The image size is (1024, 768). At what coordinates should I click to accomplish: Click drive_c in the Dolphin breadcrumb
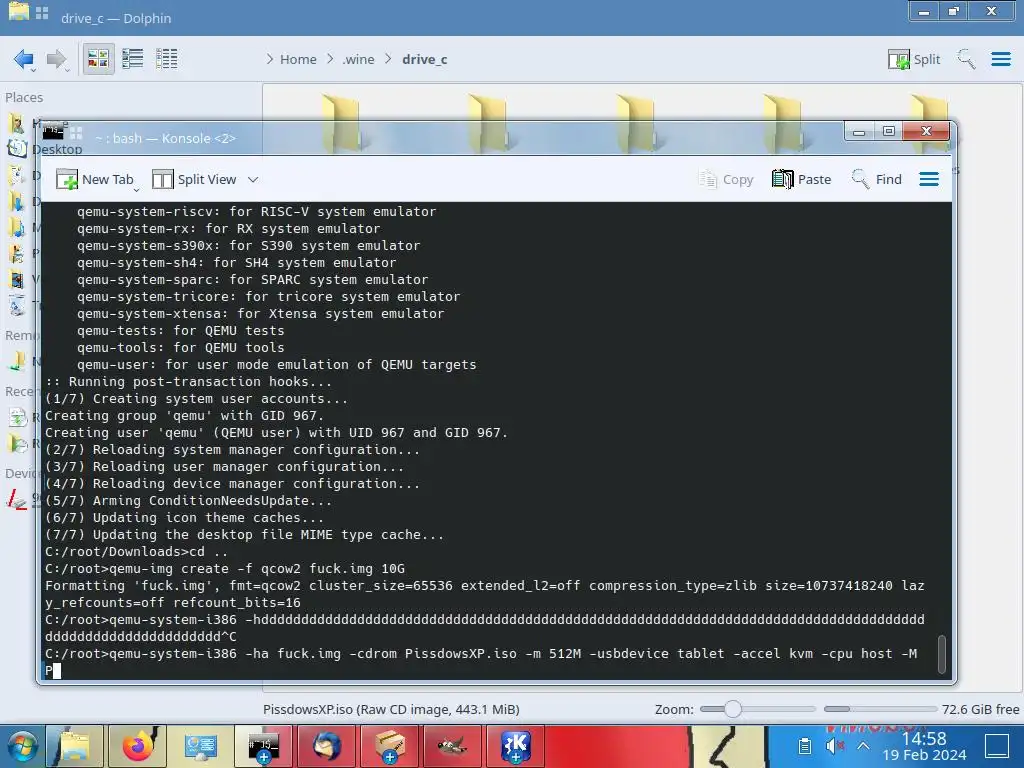(x=424, y=59)
